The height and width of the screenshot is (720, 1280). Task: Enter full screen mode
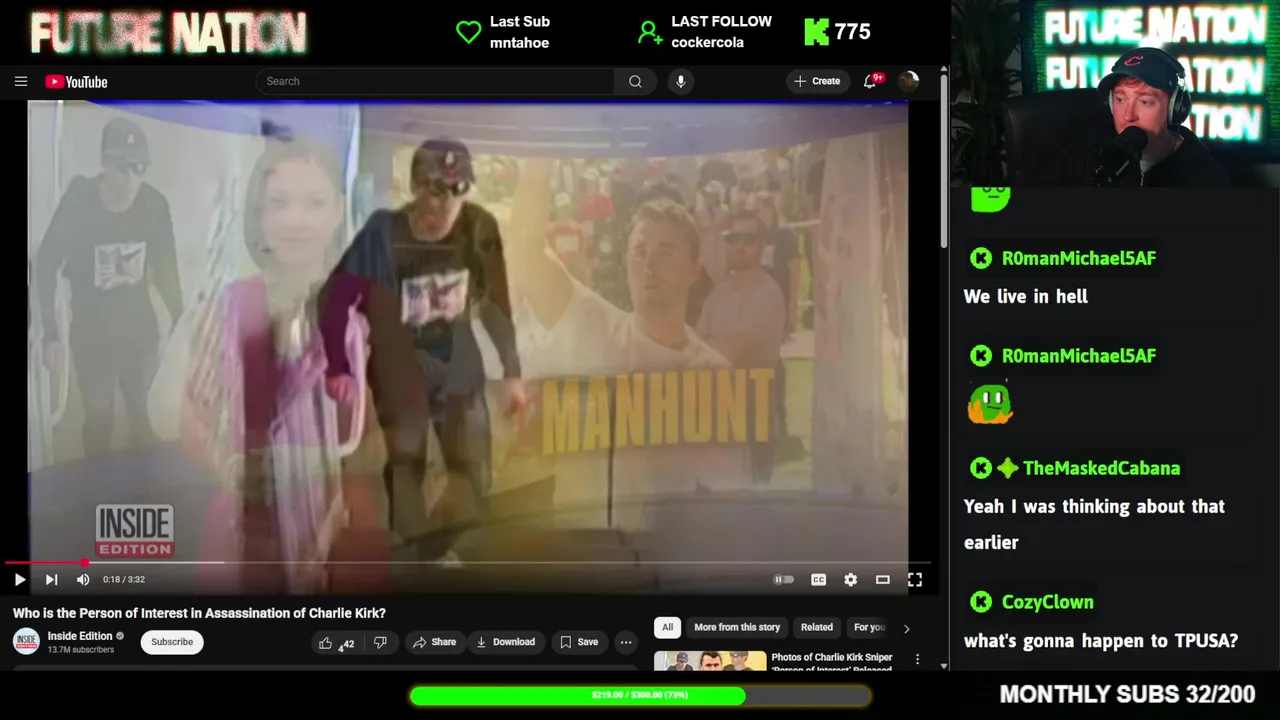(914, 579)
